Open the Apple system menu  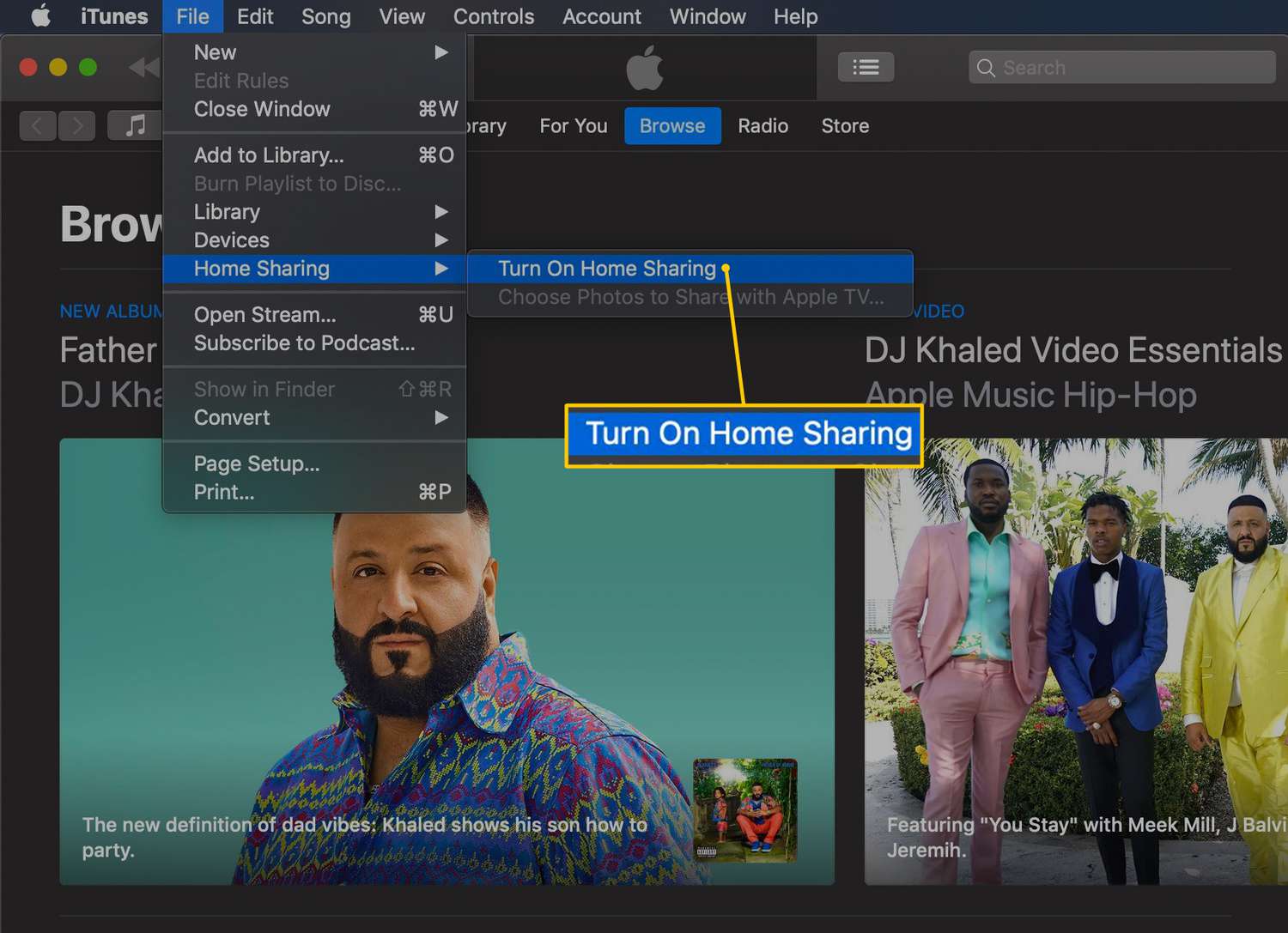tap(40, 16)
